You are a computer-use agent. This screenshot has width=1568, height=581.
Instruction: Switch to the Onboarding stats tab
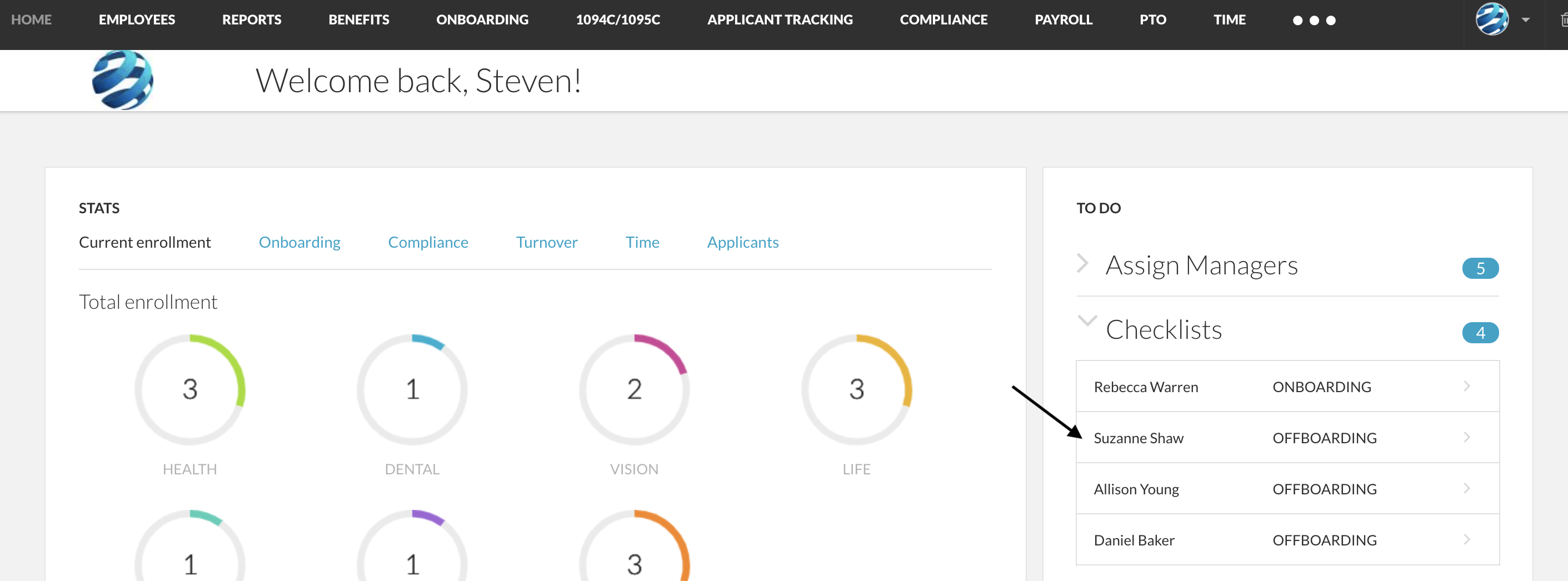[299, 242]
